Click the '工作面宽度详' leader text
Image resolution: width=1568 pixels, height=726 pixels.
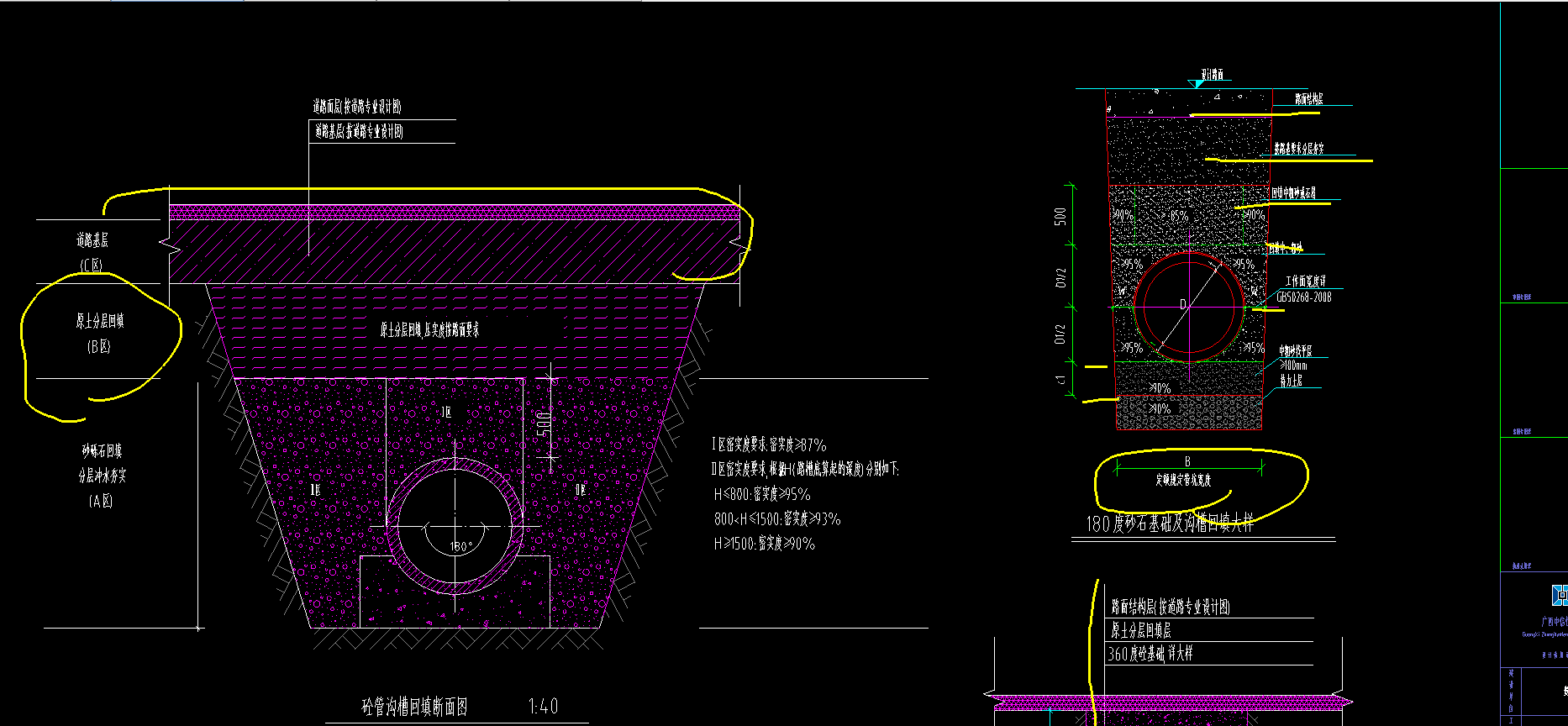(1305, 281)
